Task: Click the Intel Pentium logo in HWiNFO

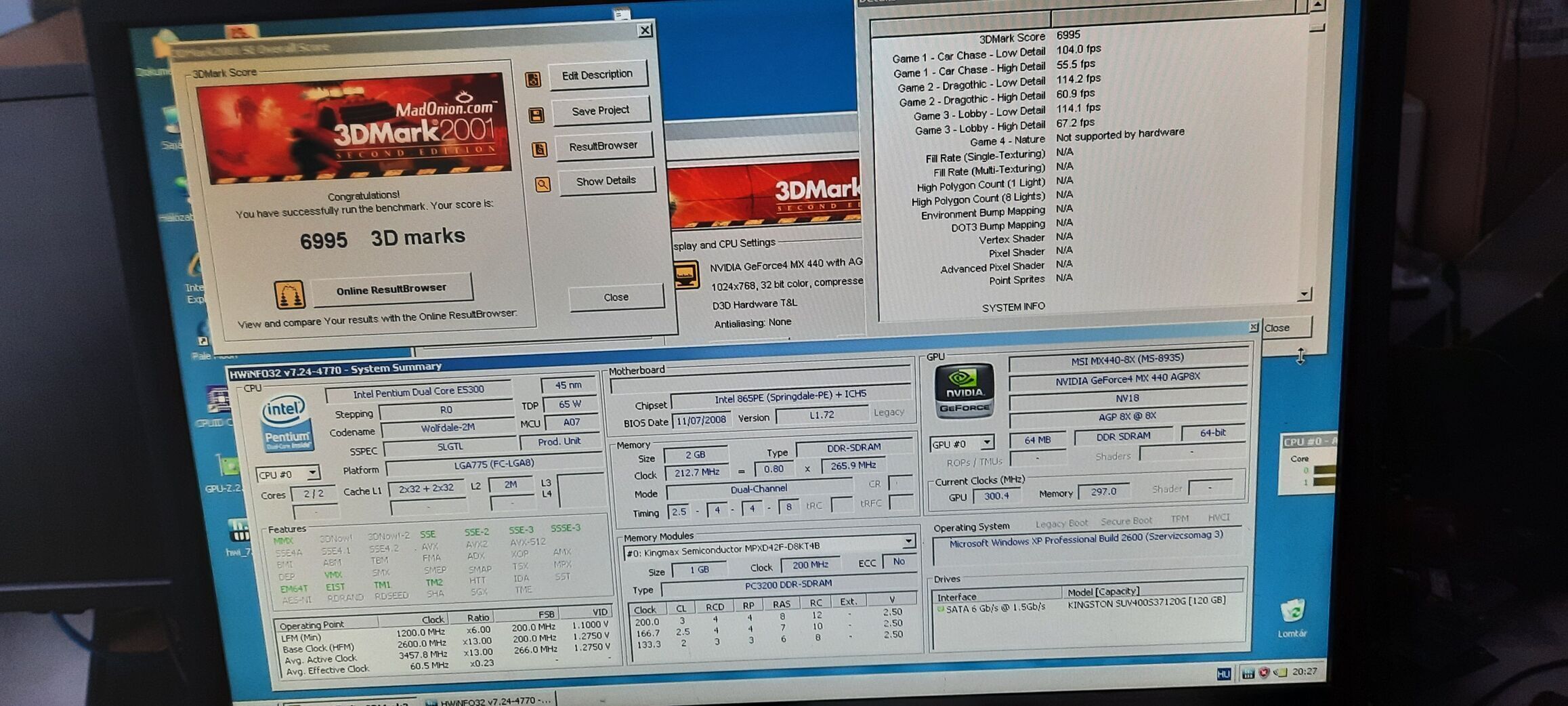Action: coord(287,423)
